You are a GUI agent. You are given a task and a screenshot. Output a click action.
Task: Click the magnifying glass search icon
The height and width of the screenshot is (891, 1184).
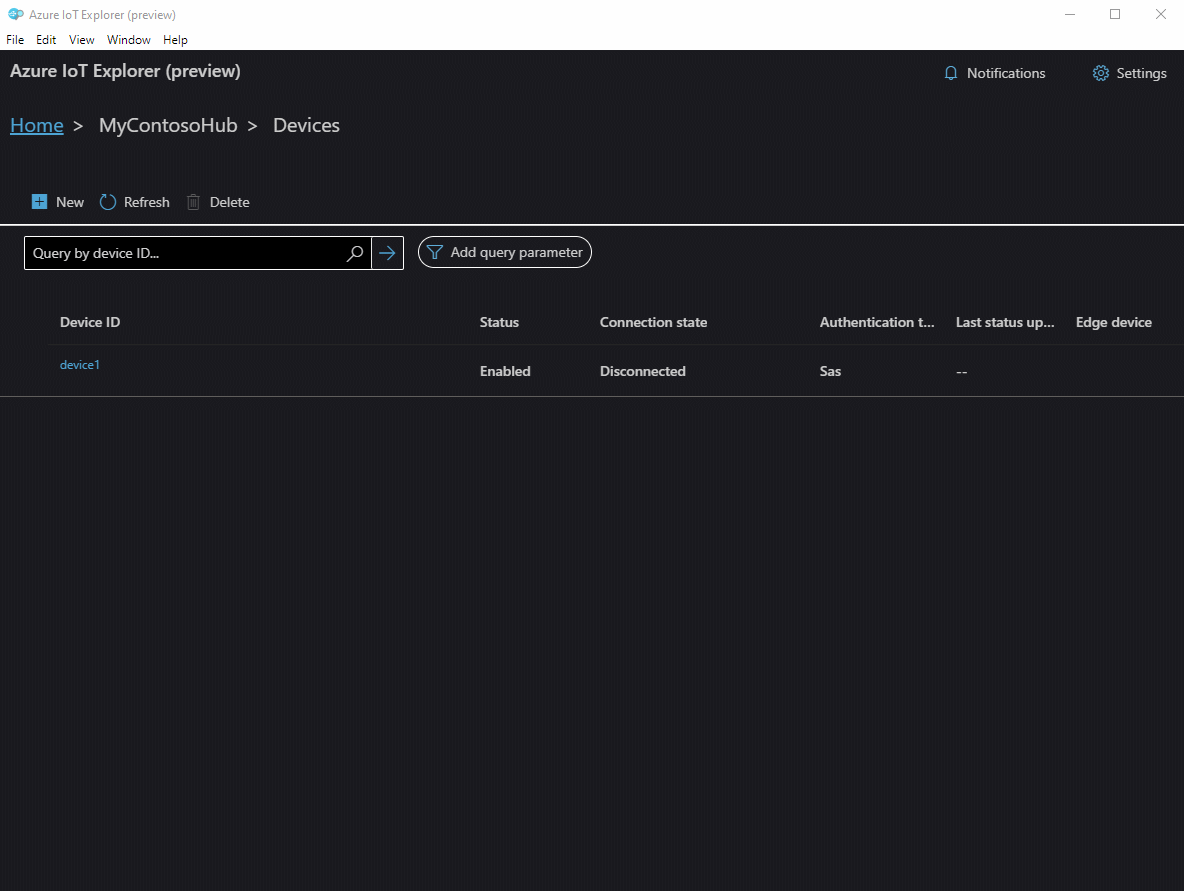coord(355,253)
